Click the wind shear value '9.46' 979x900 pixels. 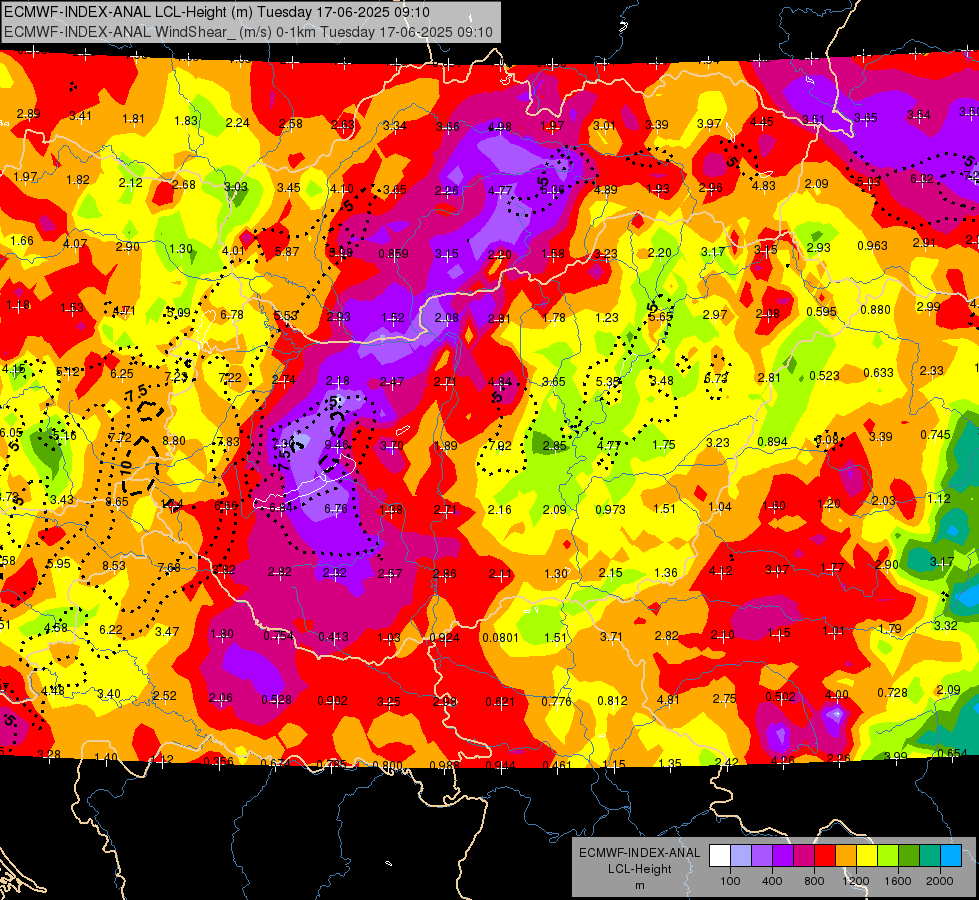tap(337, 445)
